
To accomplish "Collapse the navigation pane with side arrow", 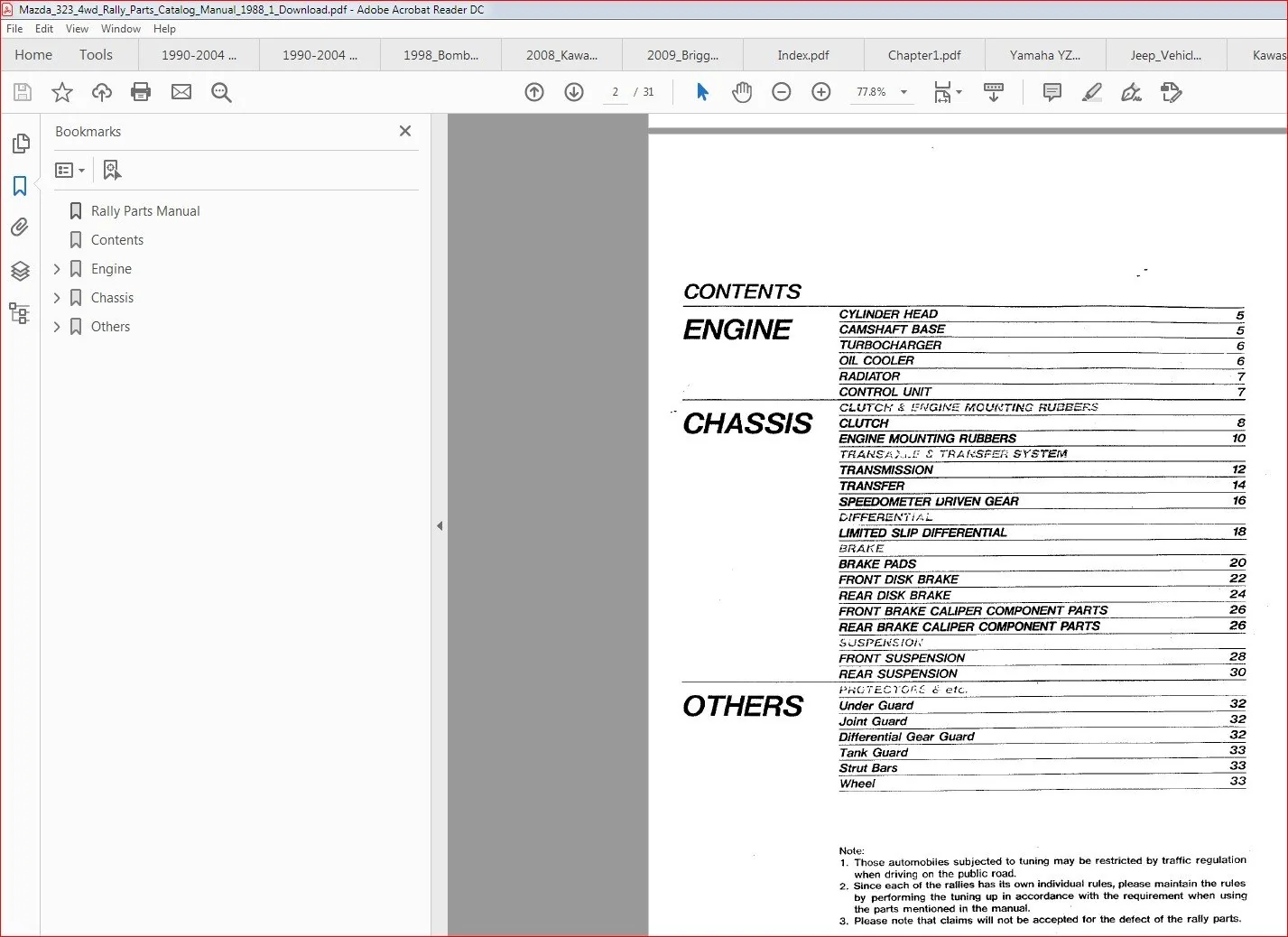I will tap(440, 525).
